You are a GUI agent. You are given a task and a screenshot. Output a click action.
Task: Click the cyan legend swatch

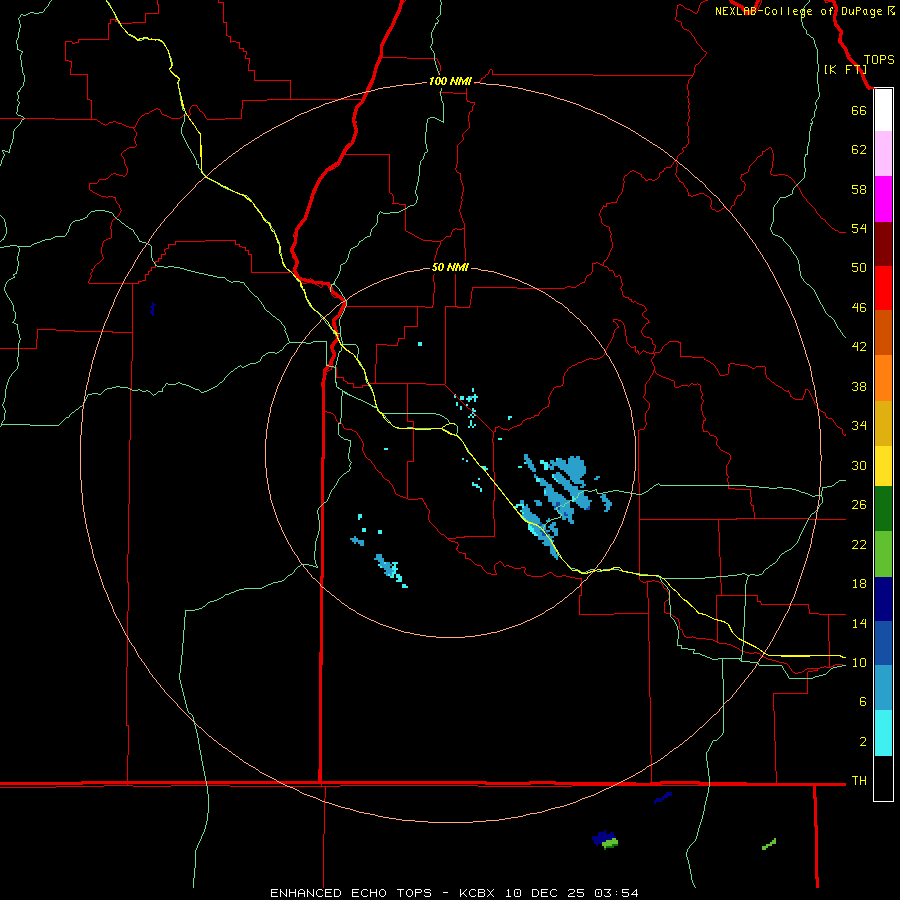coord(883,733)
